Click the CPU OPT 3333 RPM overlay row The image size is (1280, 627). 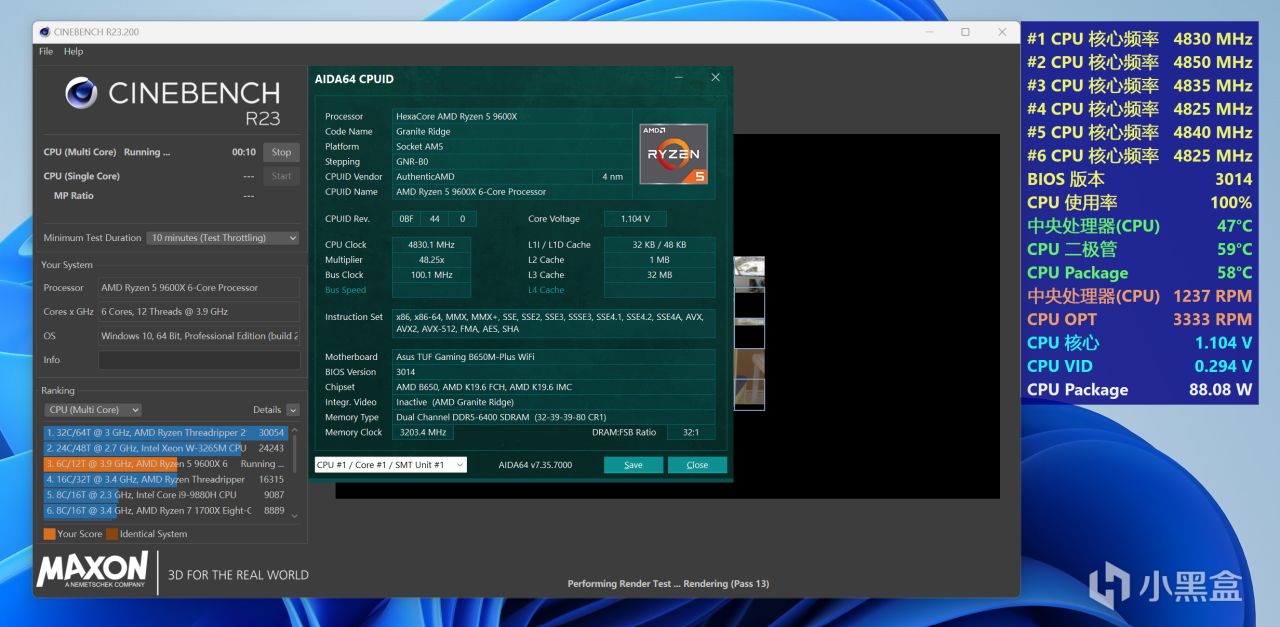(x=1140, y=319)
